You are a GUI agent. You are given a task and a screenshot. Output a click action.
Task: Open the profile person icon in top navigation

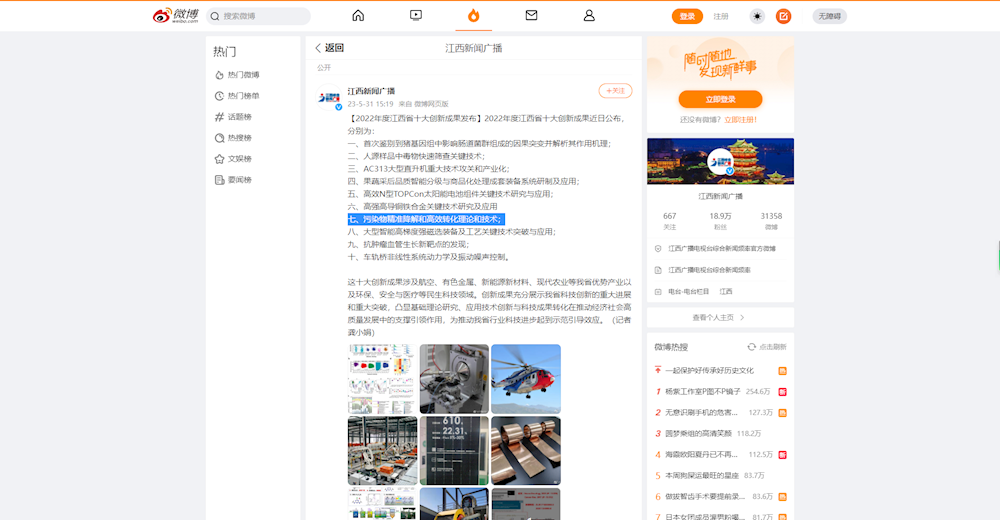tap(589, 16)
